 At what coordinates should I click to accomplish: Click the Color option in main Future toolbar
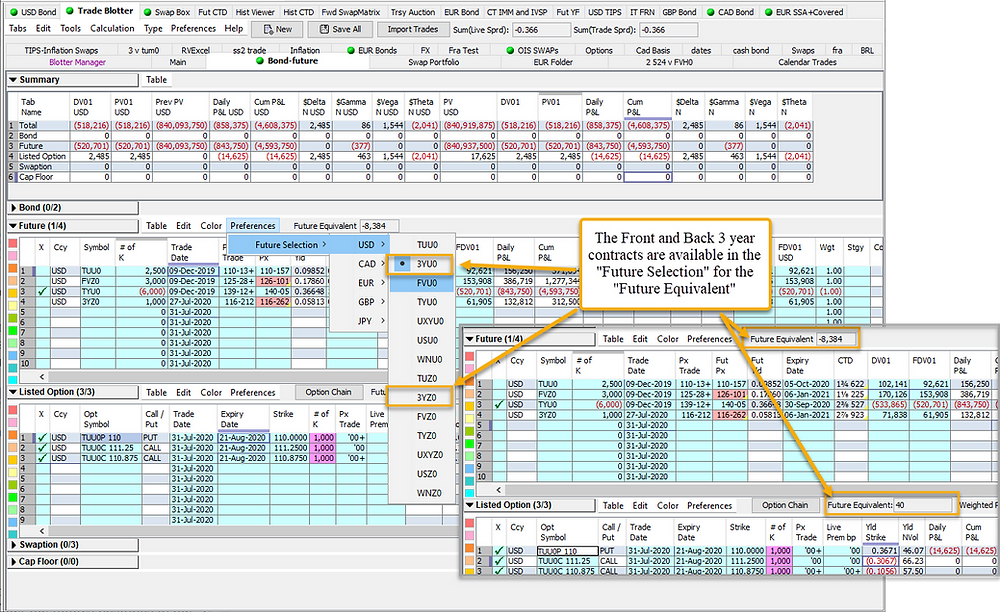pyautogui.click(x=211, y=226)
